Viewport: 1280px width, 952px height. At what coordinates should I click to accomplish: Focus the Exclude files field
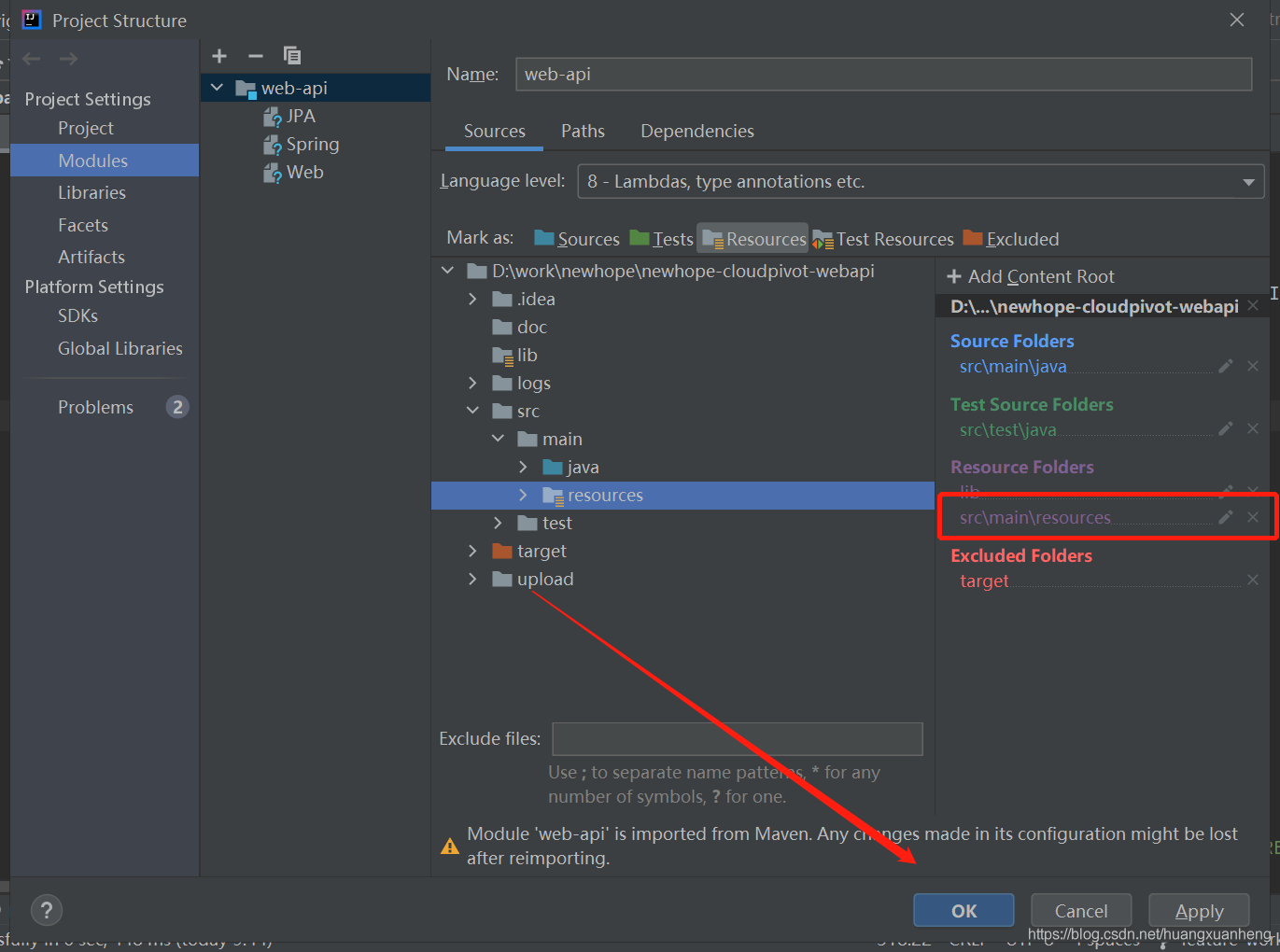tap(738, 739)
